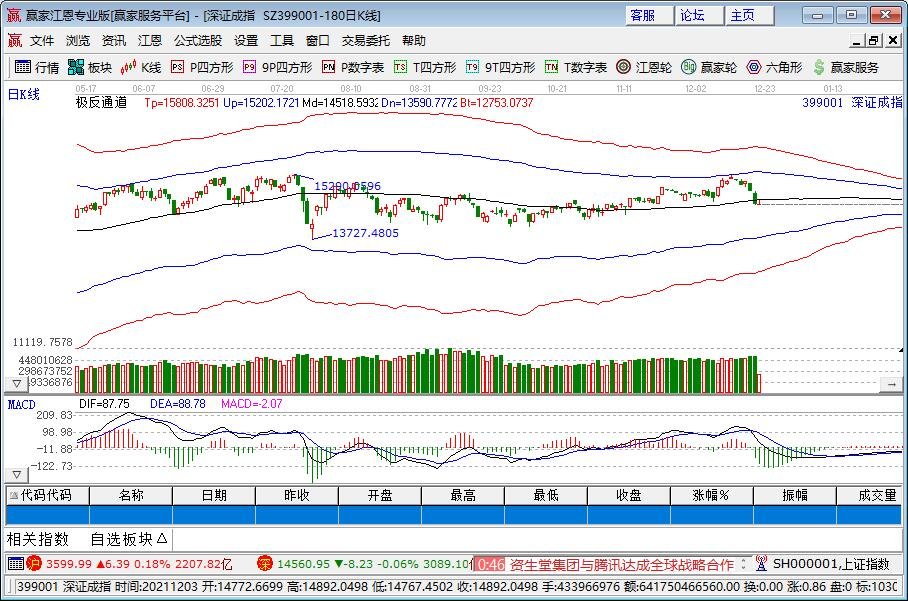Select the 9T四方形 tool
This screenshot has width=908, height=601.
500,67
